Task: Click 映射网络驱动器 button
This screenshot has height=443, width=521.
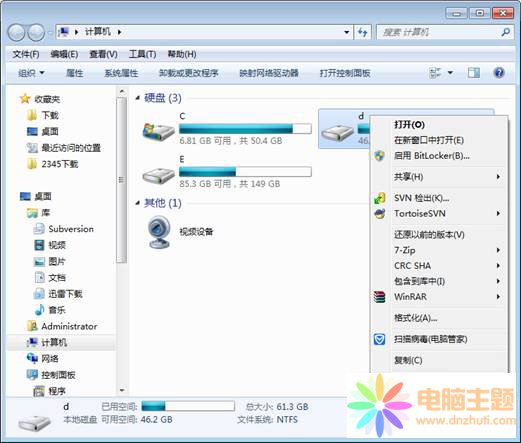Action: point(269,73)
